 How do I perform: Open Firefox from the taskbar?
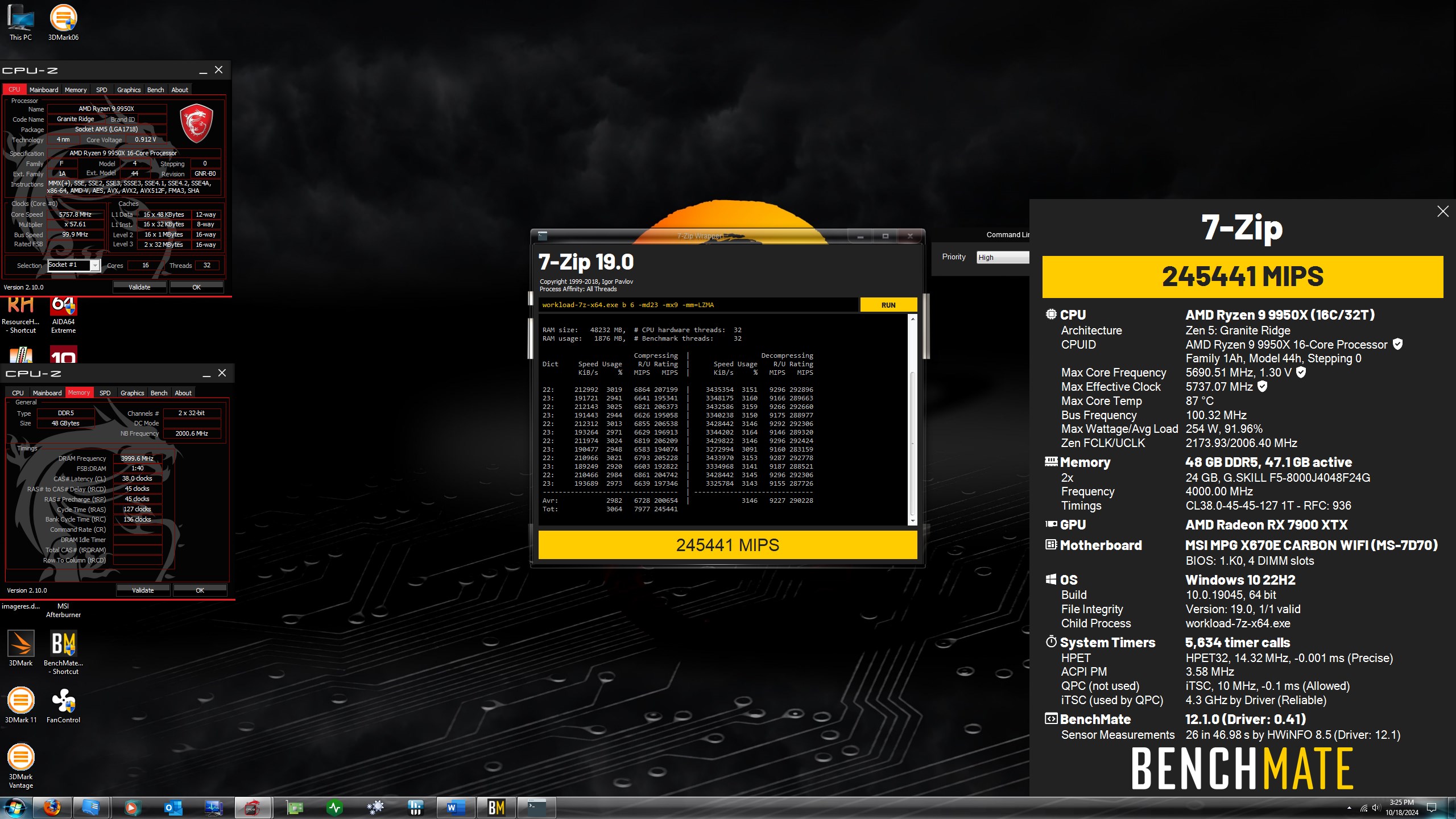(52, 808)
